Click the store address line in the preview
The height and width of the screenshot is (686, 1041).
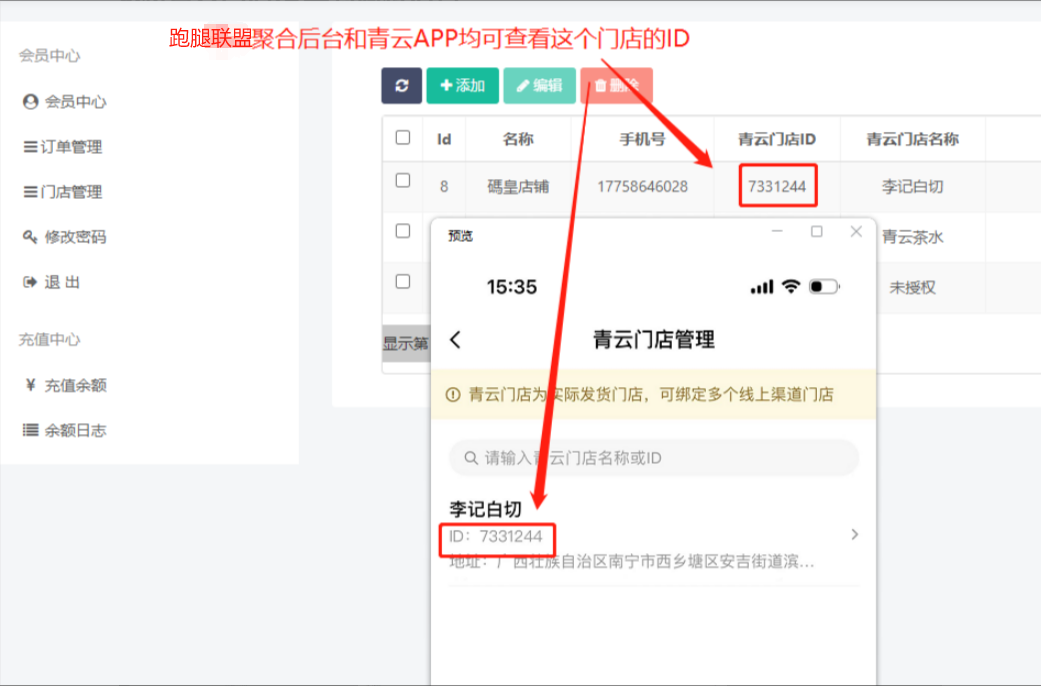[631, 562]
